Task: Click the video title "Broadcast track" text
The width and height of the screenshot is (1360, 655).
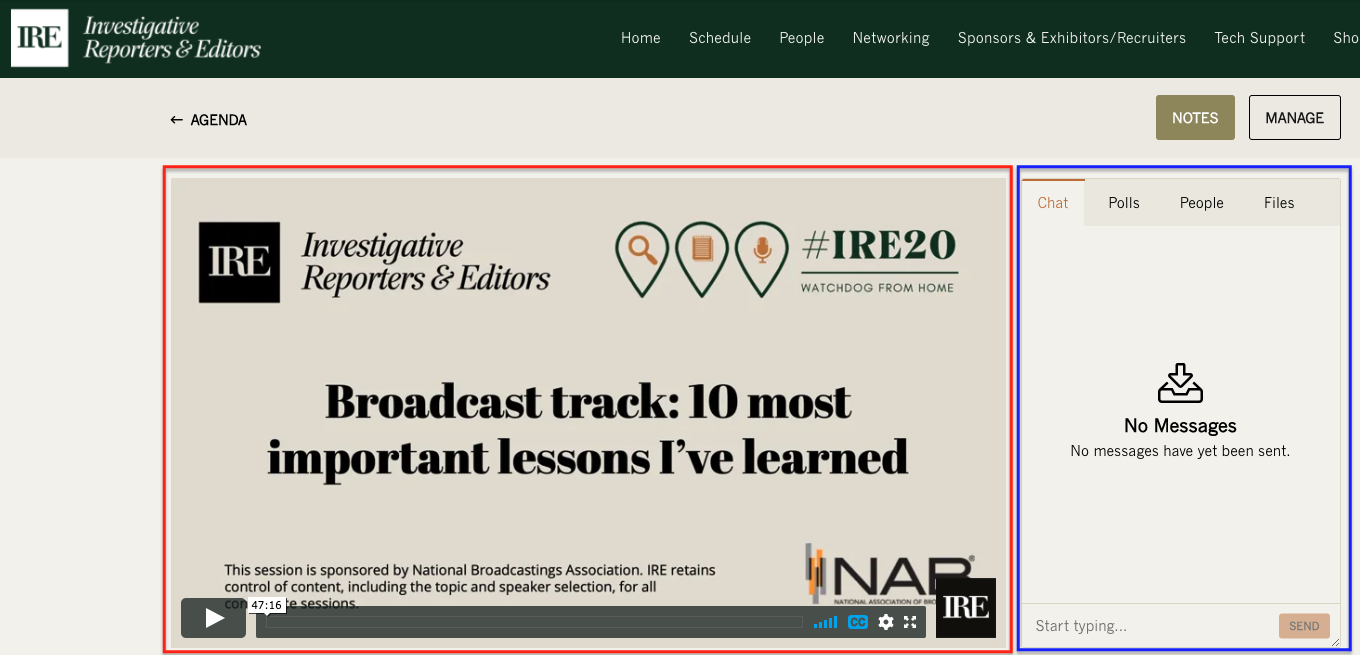Action: click(x=588, y=429)
